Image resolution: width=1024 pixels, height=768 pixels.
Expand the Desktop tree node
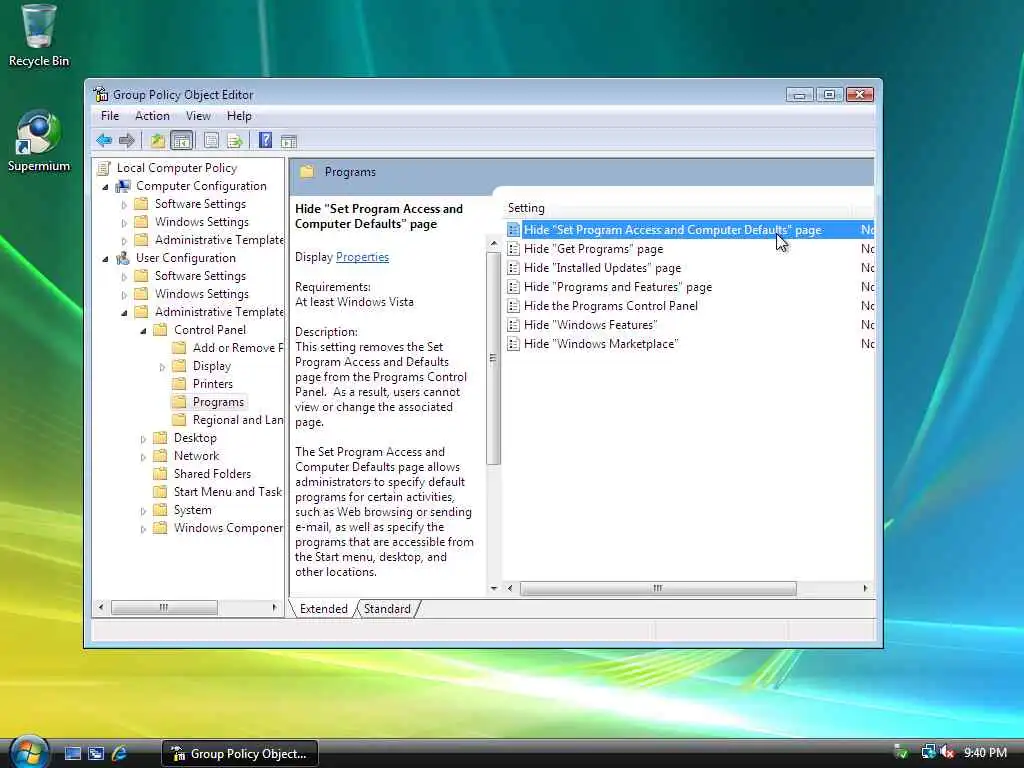(x=143, y=439)
